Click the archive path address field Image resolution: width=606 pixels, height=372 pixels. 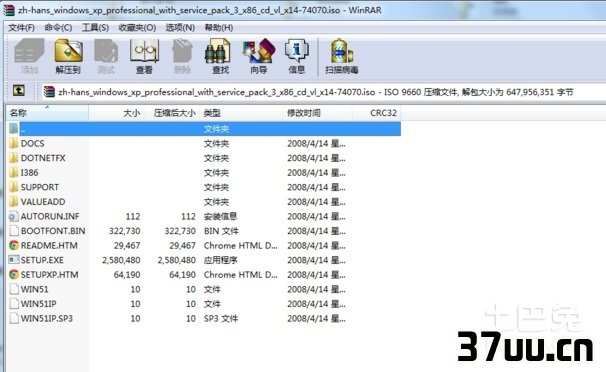[323, 92]
